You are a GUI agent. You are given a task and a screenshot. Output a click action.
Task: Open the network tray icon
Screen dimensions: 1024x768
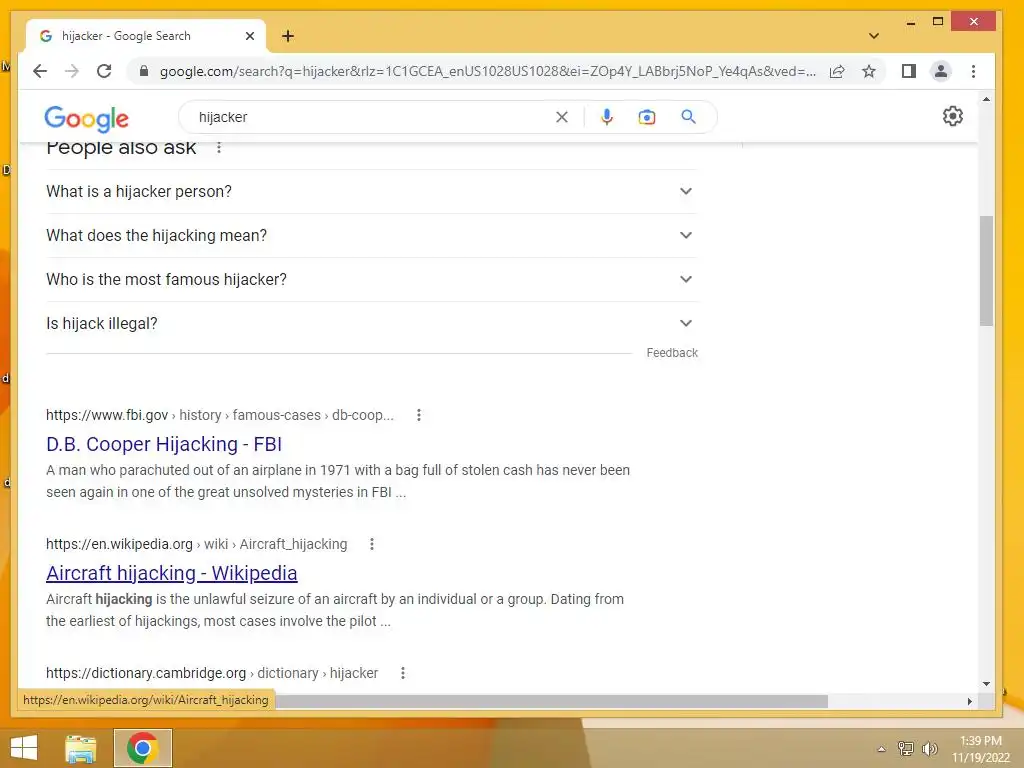pos(906,748)
